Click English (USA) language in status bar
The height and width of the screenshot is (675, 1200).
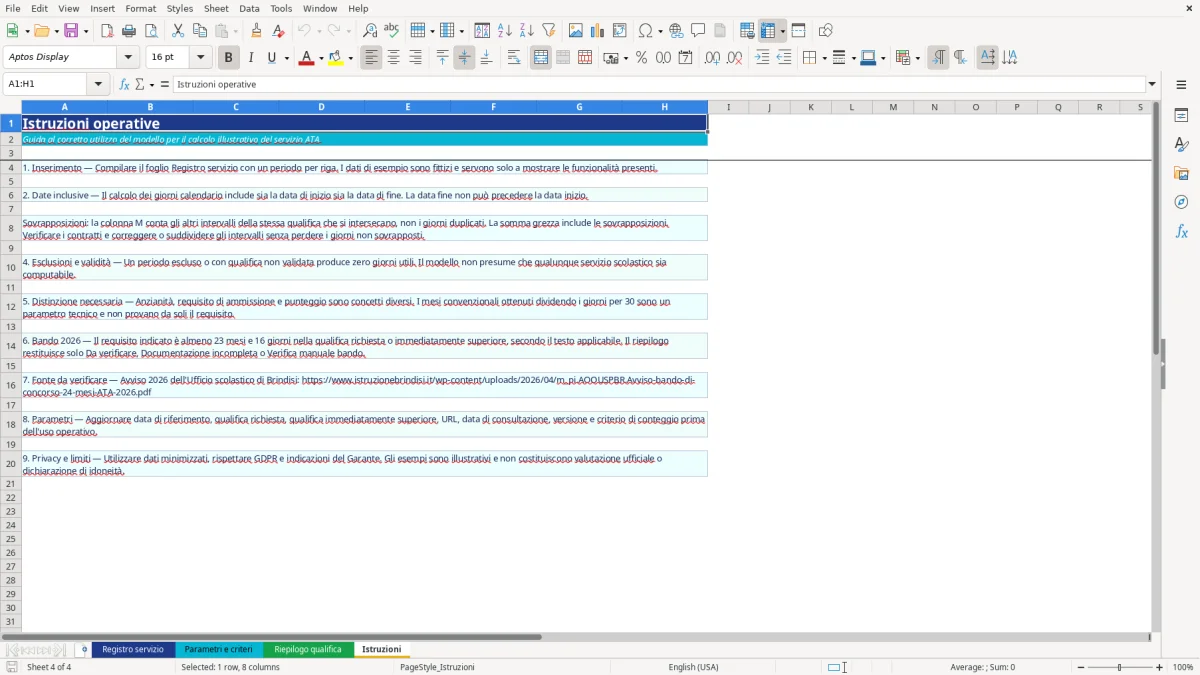(693, 667)
